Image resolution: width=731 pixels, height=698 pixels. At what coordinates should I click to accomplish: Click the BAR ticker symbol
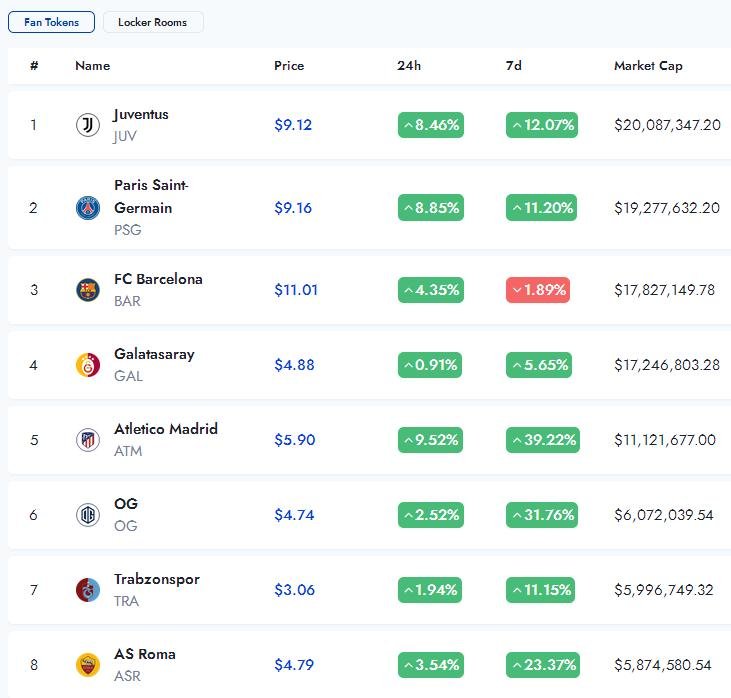point(127,301)
